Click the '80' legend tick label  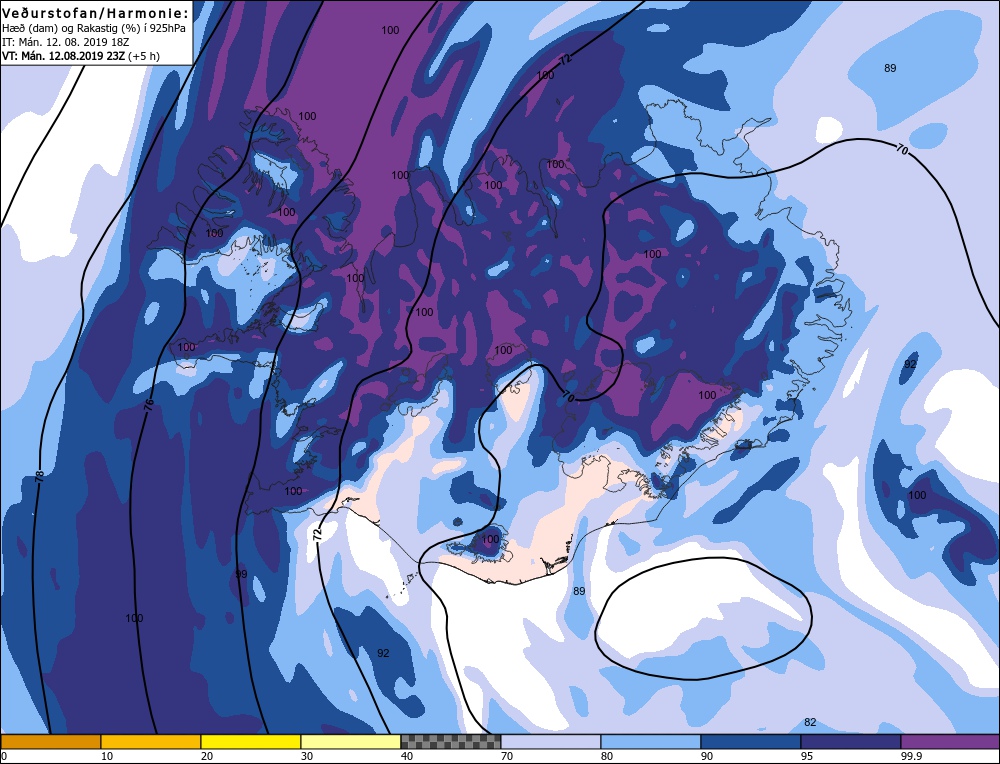tap(607, 756)
